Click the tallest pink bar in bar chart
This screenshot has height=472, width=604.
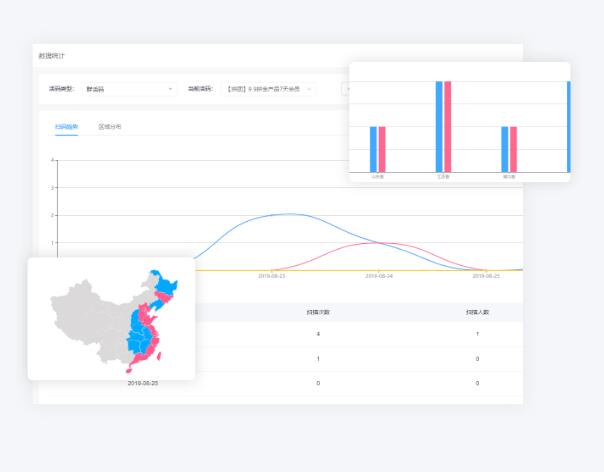point(448,126)
